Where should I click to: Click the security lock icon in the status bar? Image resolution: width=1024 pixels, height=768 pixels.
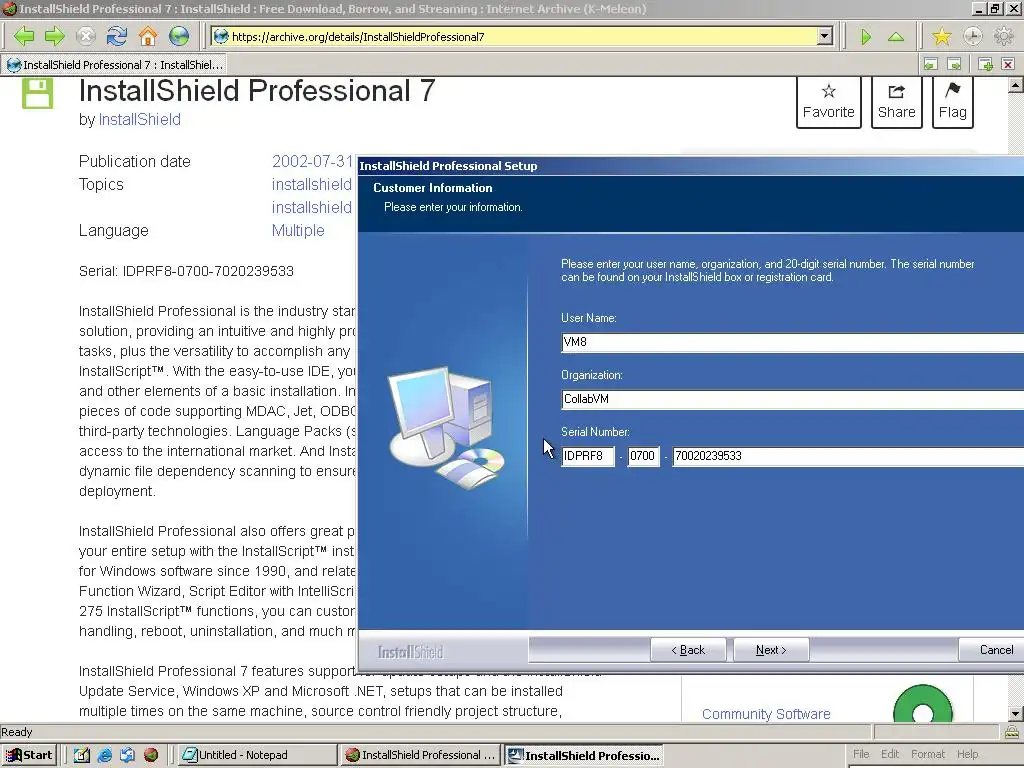[1012, 731]
